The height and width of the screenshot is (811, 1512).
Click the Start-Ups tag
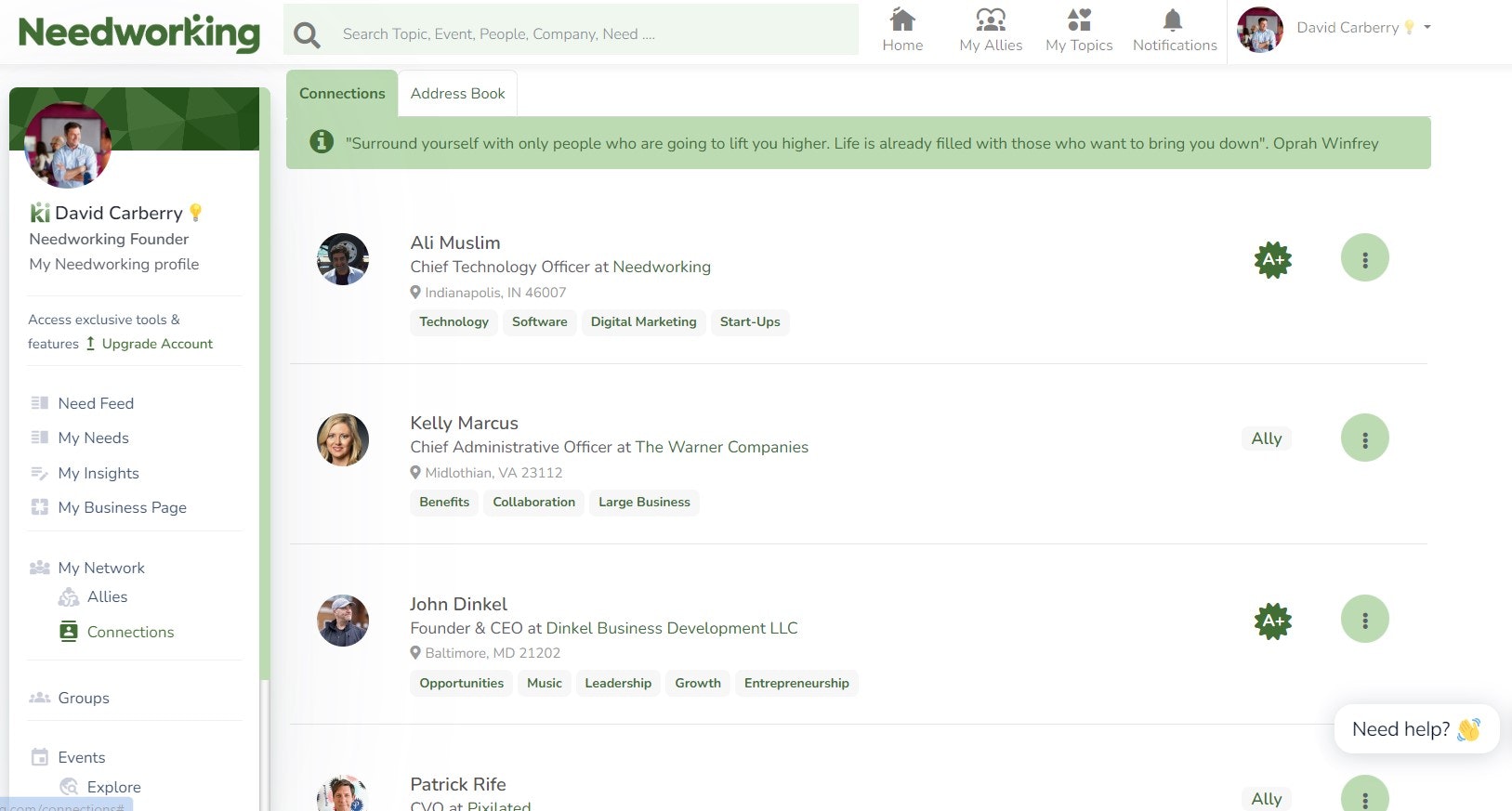(750, 322)
